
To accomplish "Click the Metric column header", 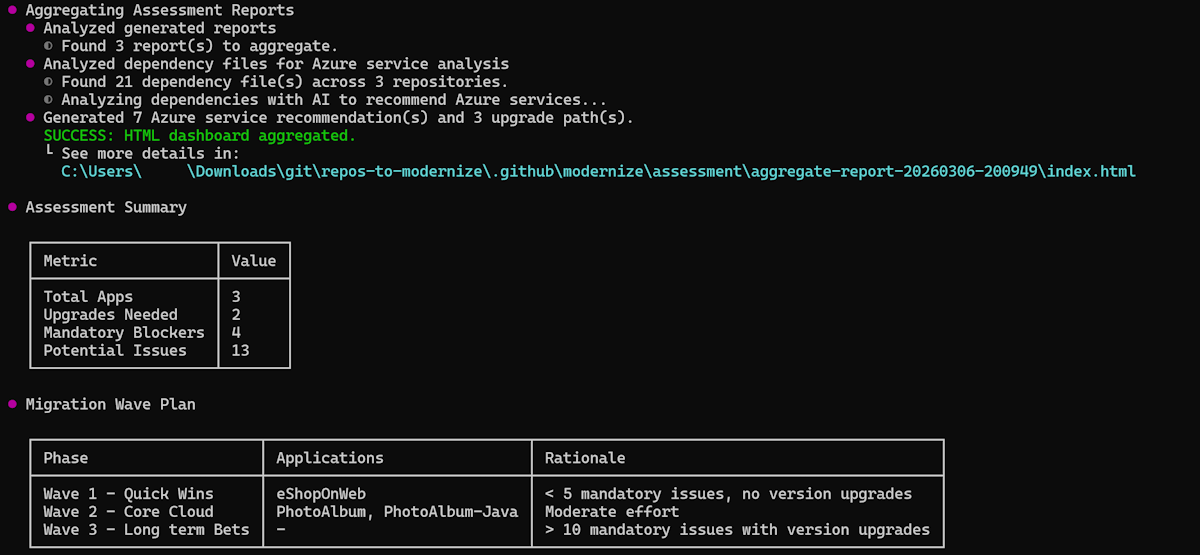I will 70,261.
